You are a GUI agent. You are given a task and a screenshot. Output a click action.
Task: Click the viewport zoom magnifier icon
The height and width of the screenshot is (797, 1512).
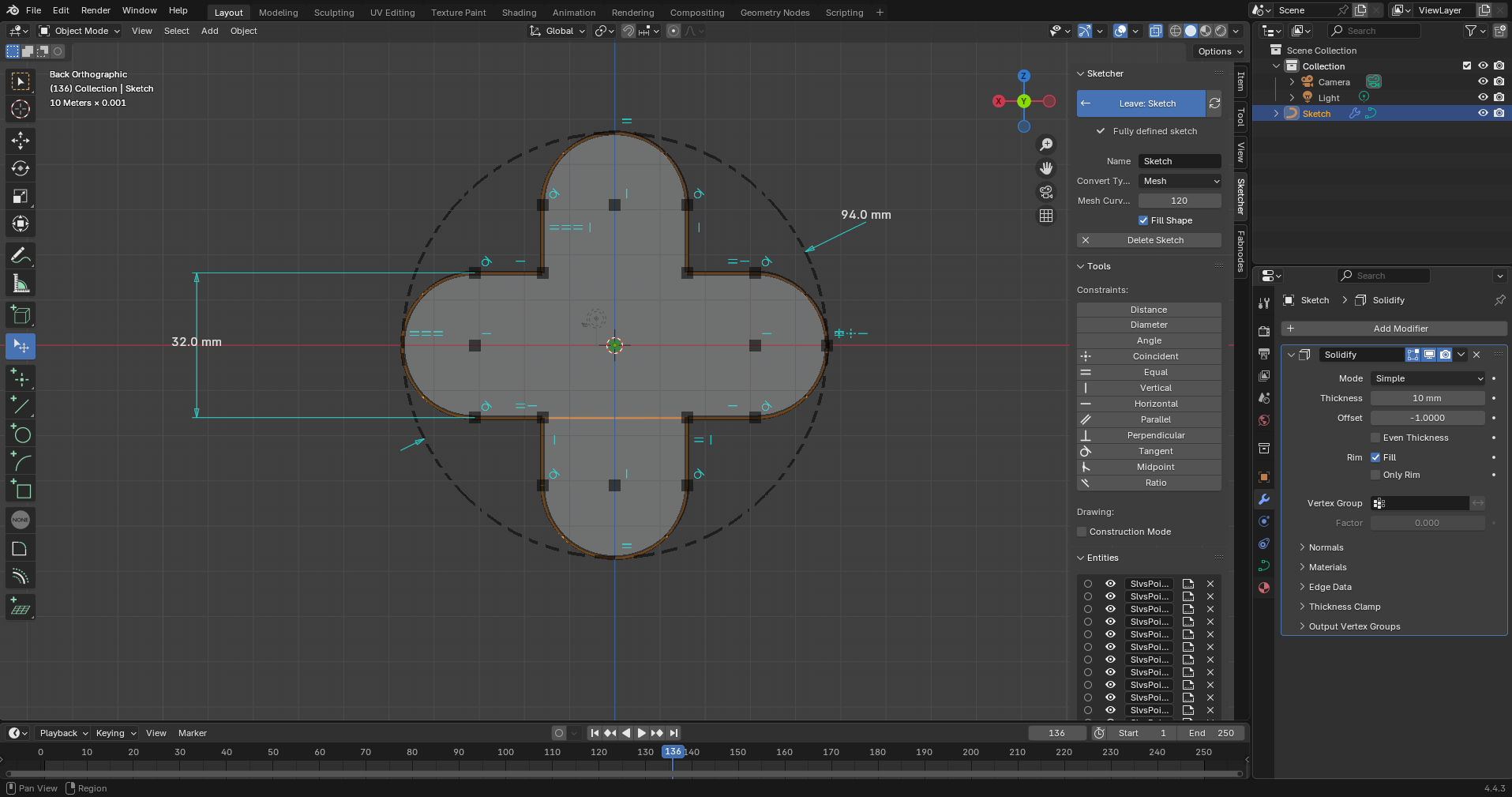(x=1046, y=145)
